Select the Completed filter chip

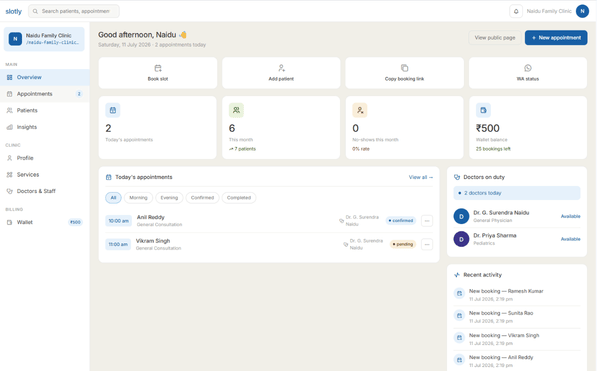point(239,198)
